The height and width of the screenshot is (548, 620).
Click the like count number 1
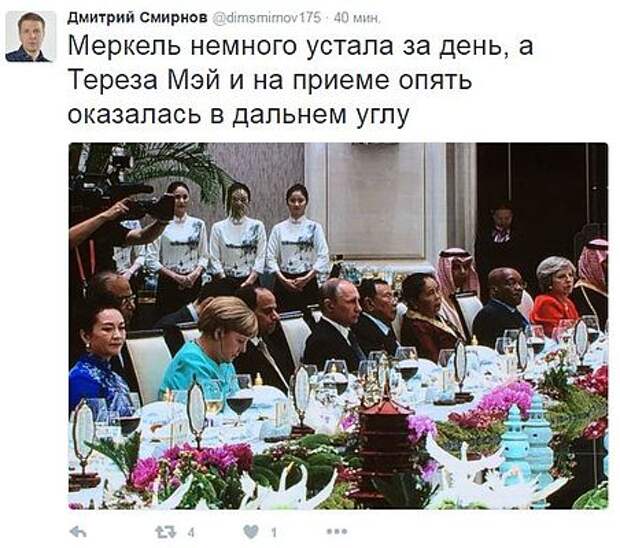coord(274,533)
